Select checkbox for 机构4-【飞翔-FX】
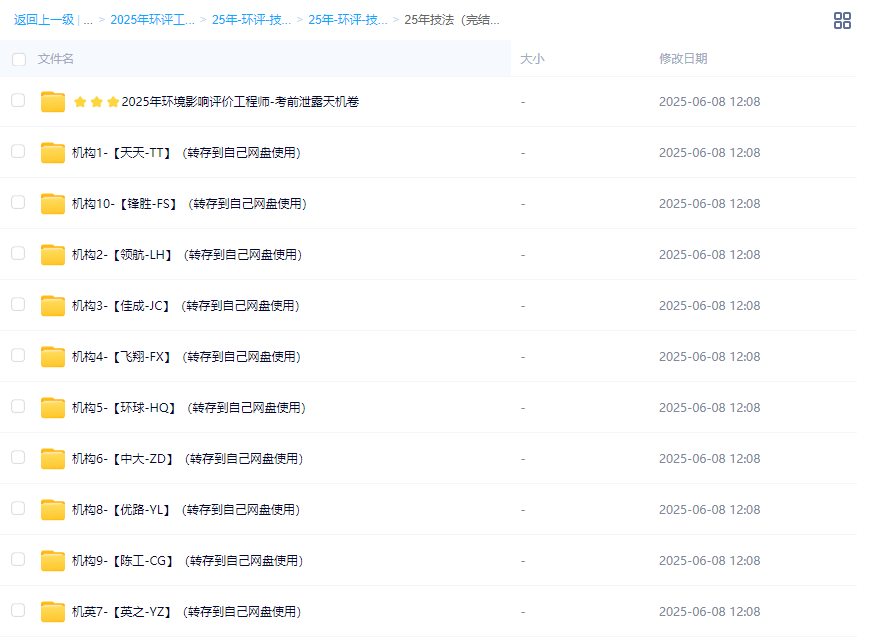 tap(18, 355)
